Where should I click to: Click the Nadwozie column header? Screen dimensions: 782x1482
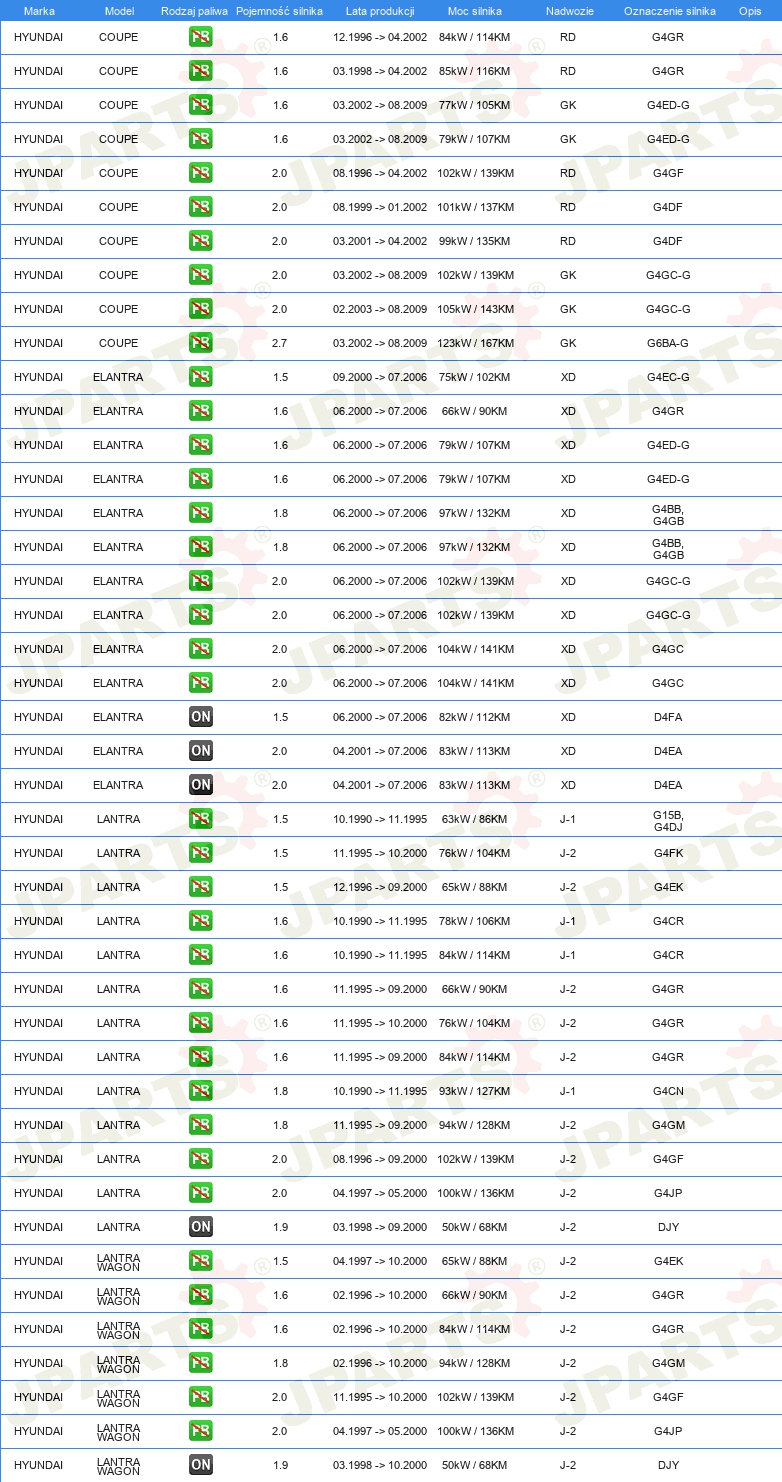click(569, 11)
